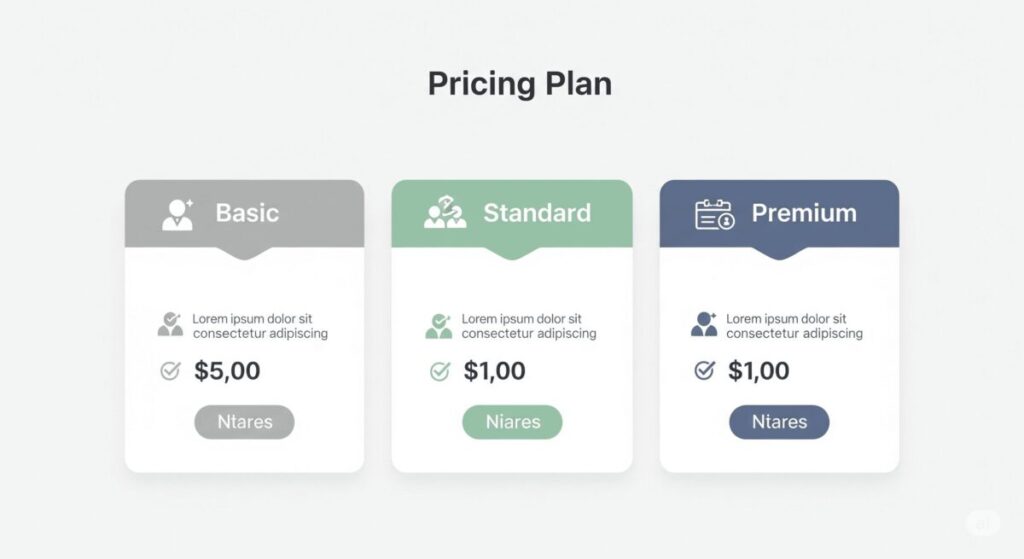
Task: Select the Basic card header
Action: click(x=244, y=214)
